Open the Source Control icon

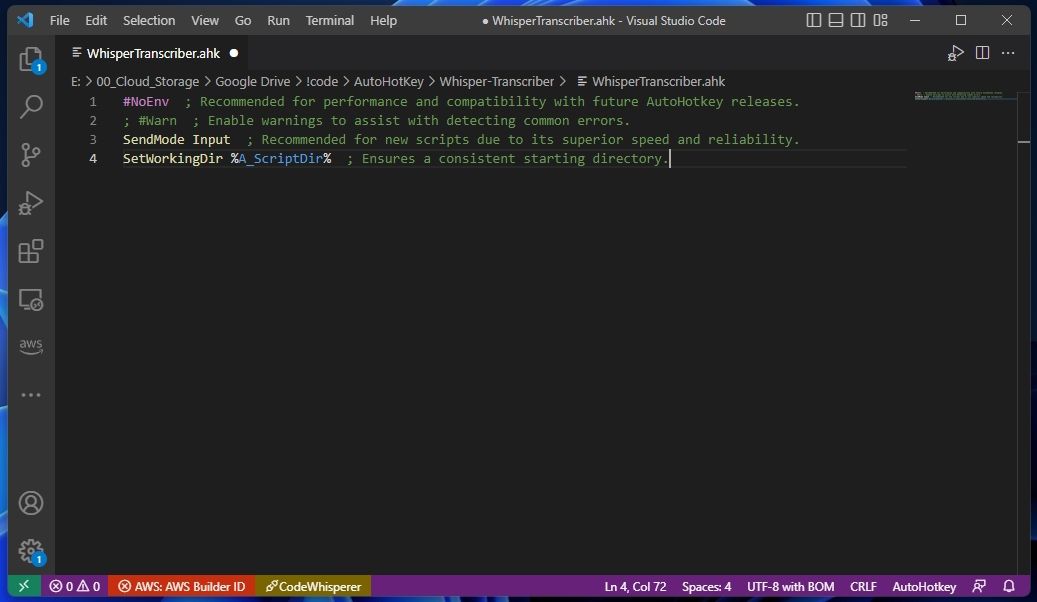pos(30,155)
